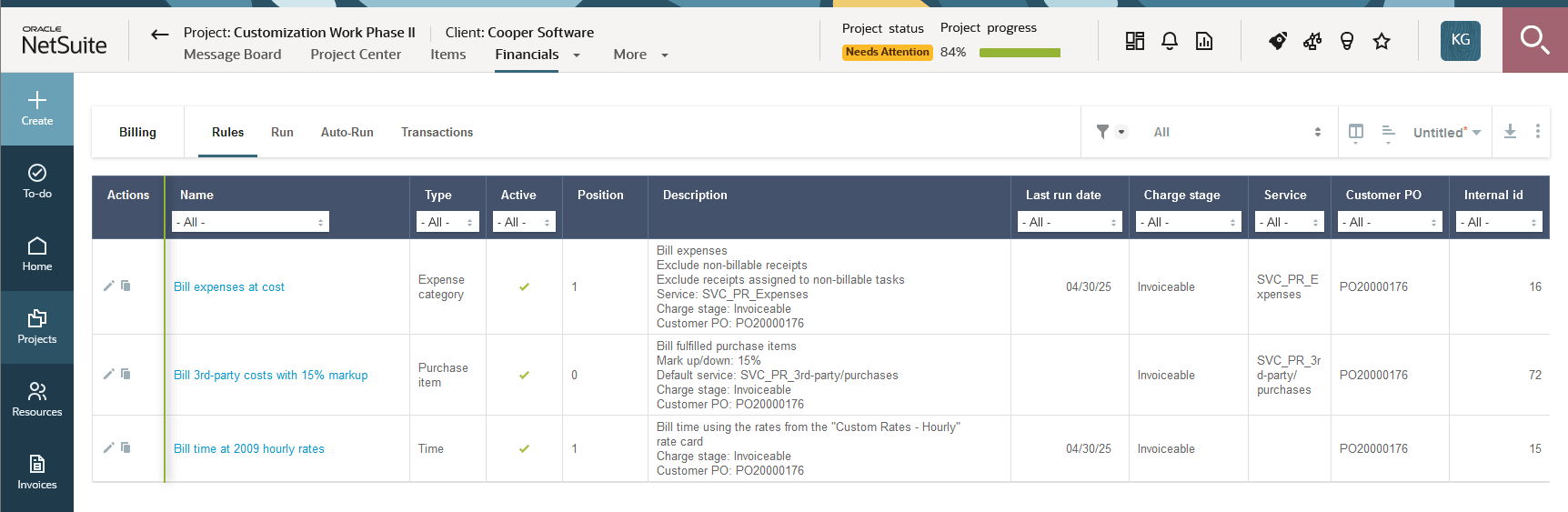
Task: Open the Customer PO filter dropdown
Action: point(1390,222)
